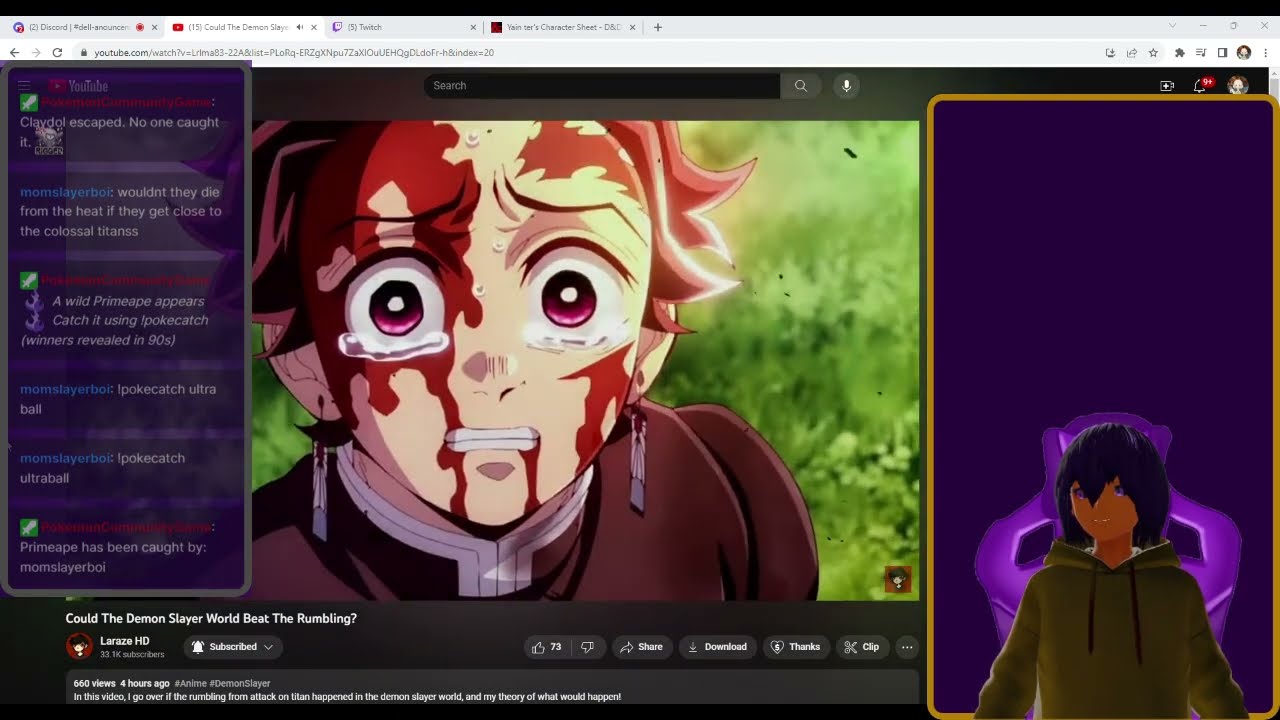
Task: Open the Laraze HD channel avatar
Action: (x=79, y=647)
